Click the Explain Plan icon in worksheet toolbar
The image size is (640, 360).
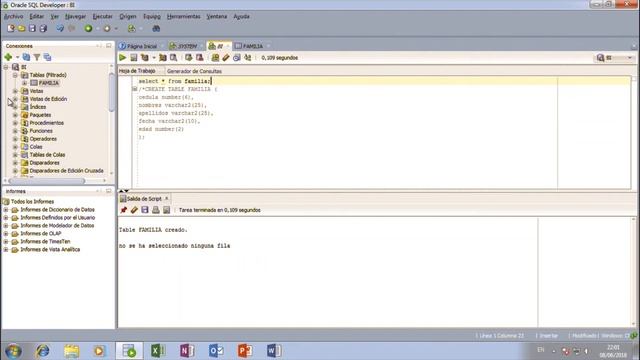coord(144,58)
